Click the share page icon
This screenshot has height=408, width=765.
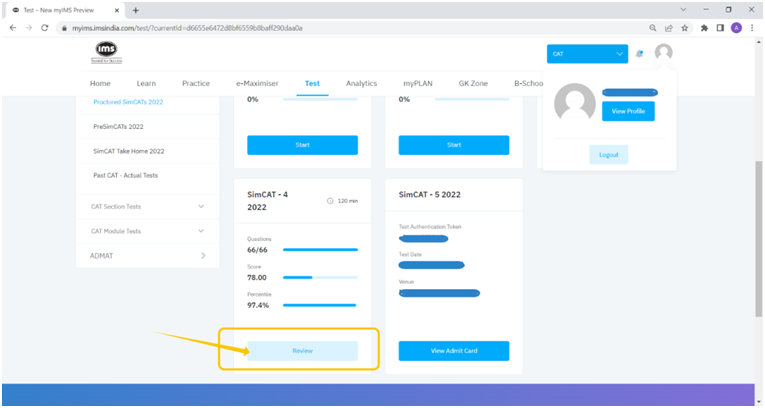coord(668,28)
